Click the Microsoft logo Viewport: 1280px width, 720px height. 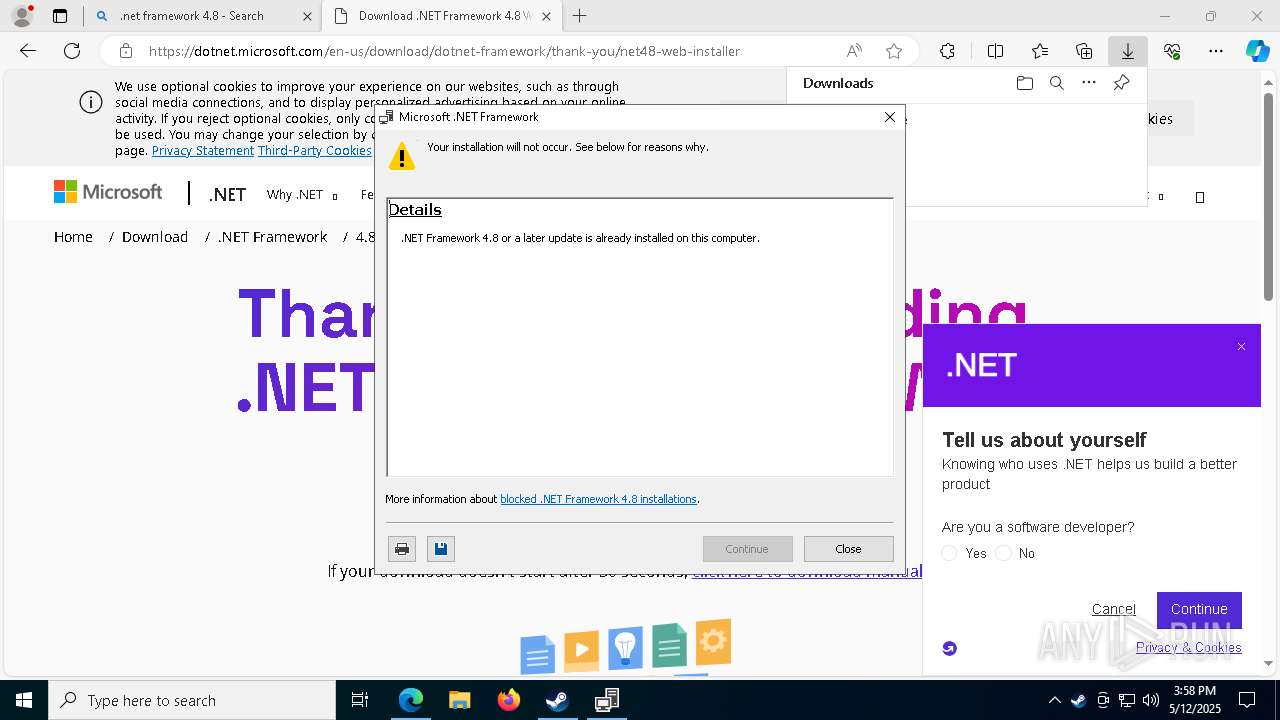coord(108,192)
